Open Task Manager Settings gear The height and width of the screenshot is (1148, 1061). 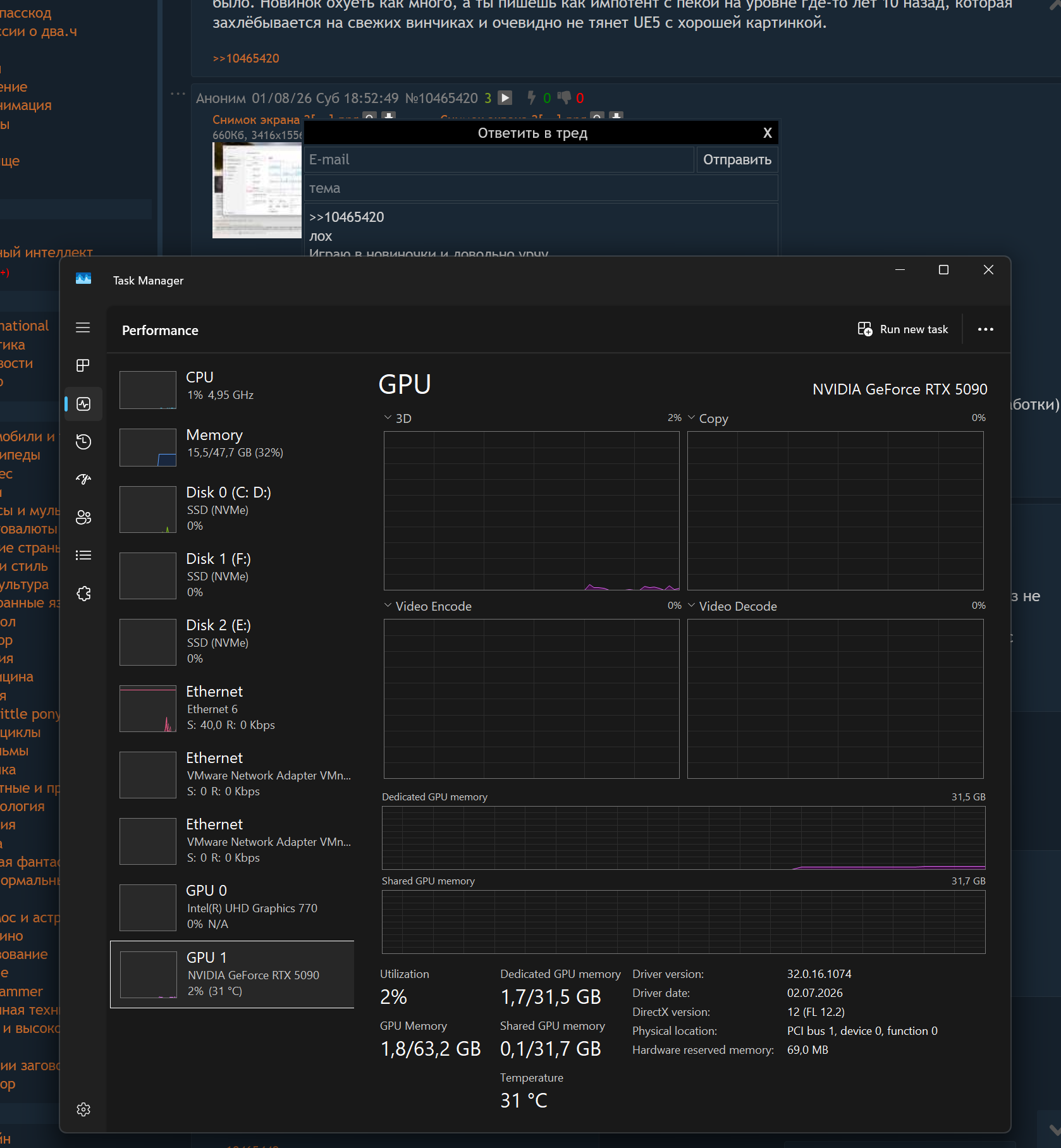pyautogui.click(x=83, y=1109)
